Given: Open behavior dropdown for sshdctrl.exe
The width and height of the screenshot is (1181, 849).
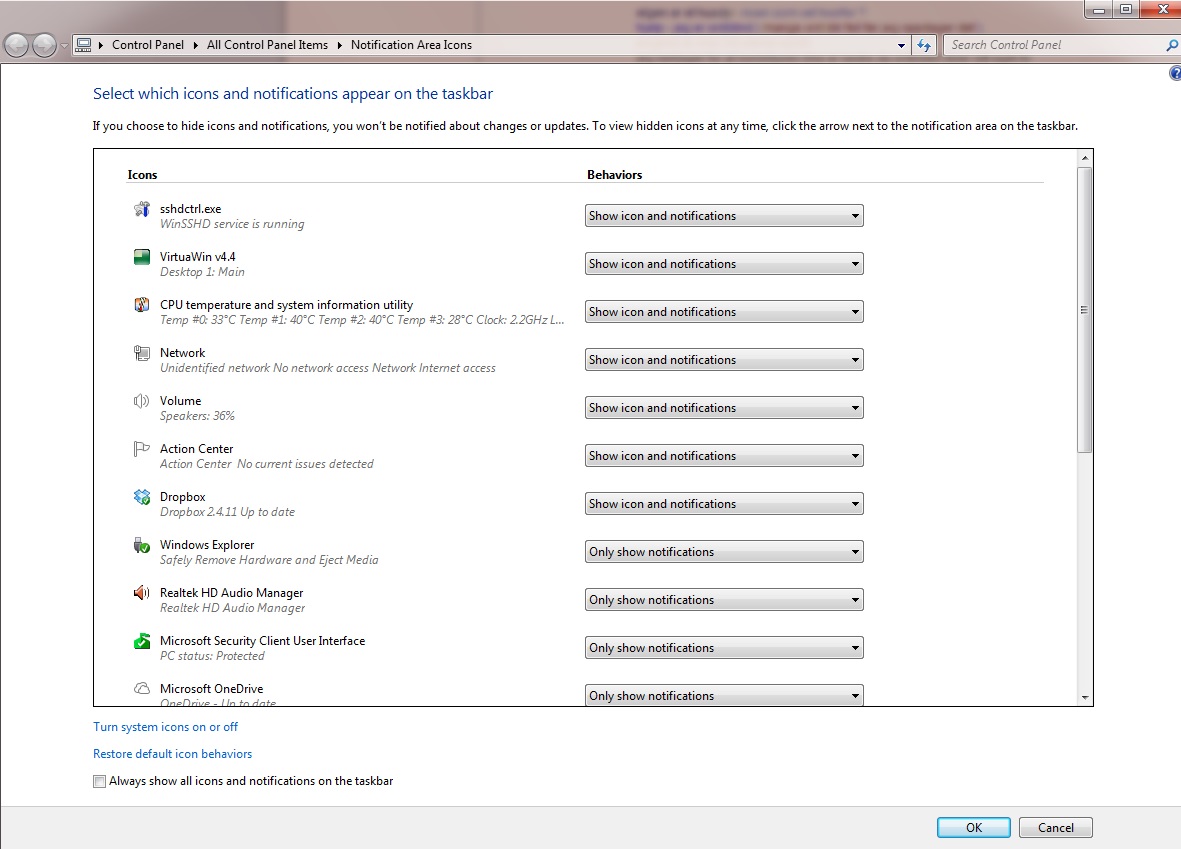Looking at the screenshot, I should 724,216.
